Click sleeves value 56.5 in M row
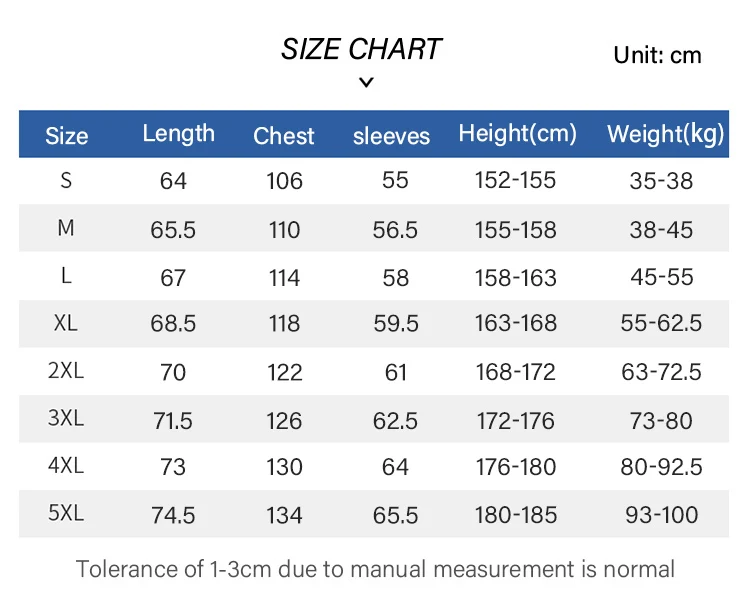Image resolution: width=750 pixels, height=600 pixels. 395,230
